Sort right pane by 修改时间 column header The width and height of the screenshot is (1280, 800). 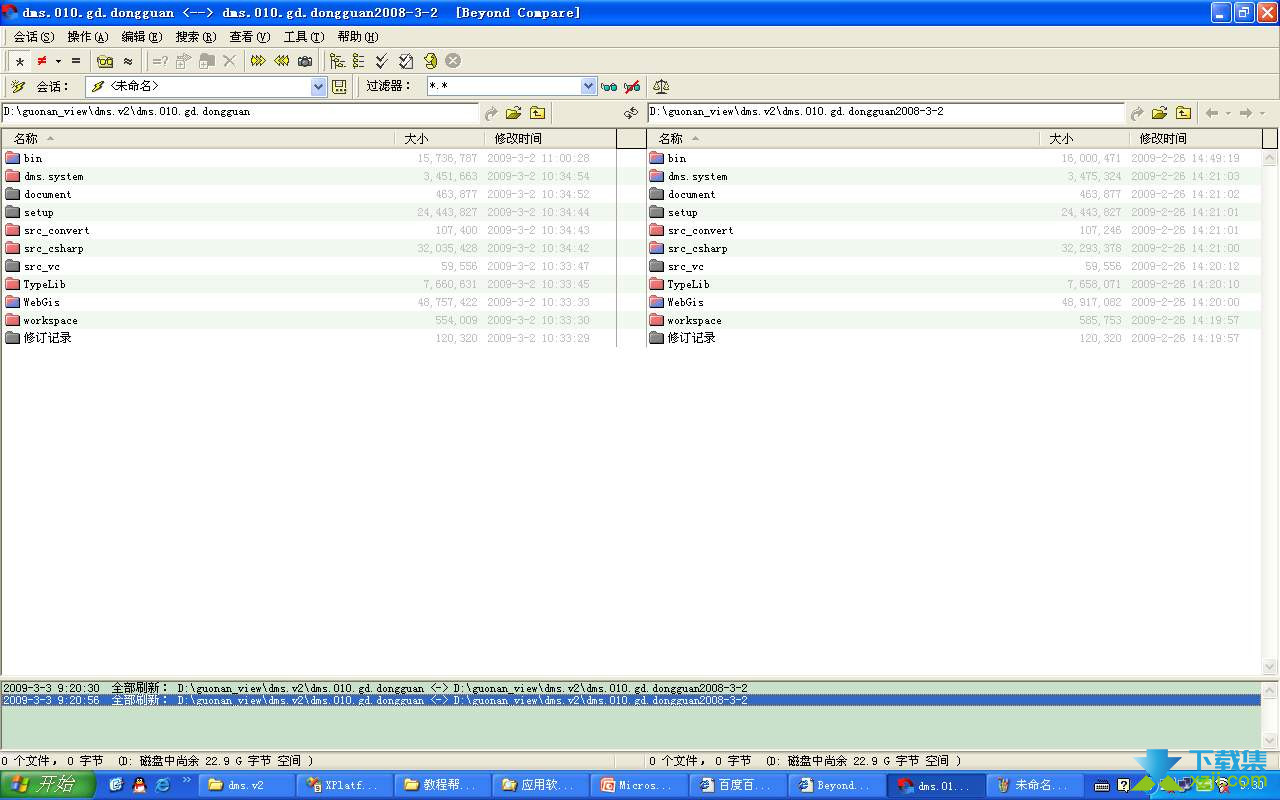(x=1195, y=139)
